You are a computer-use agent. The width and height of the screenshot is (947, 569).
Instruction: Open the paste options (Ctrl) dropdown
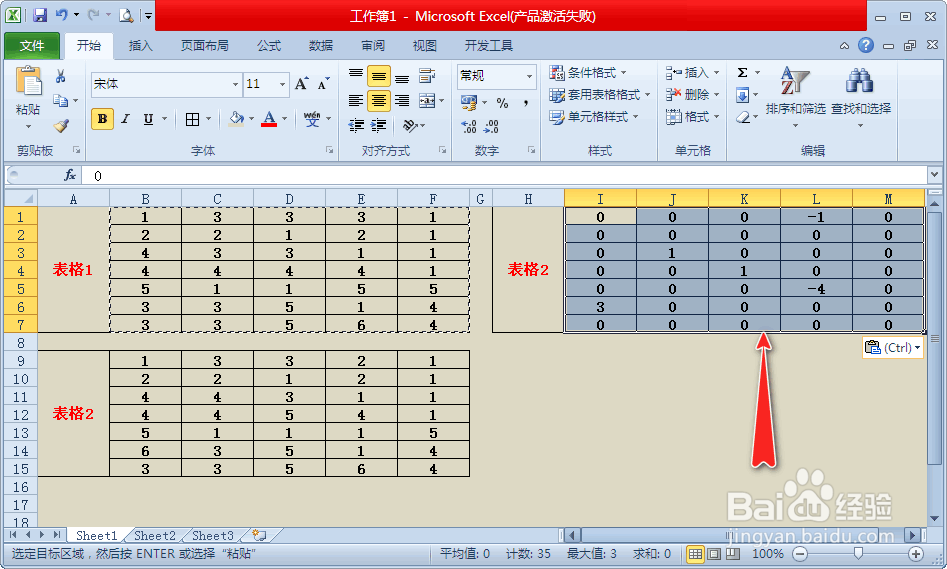(x=893, y=347)
